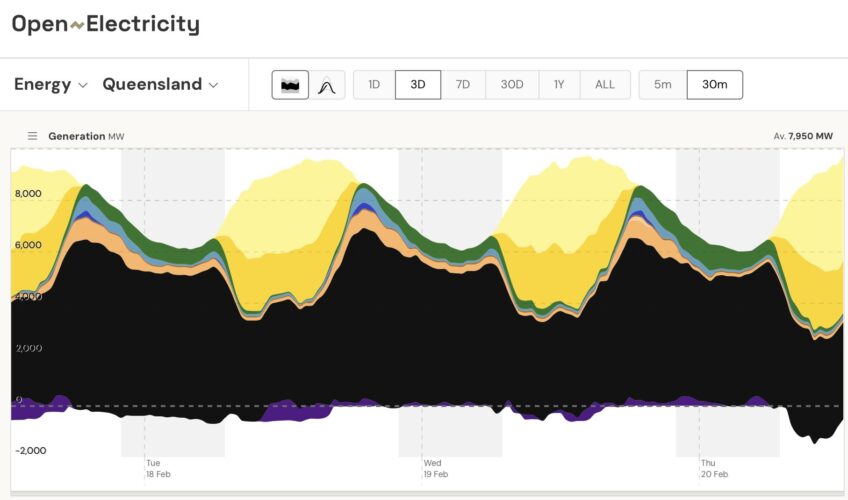Switch range to 1D
This screenshot has width=848, height=500.
[374, 85]
